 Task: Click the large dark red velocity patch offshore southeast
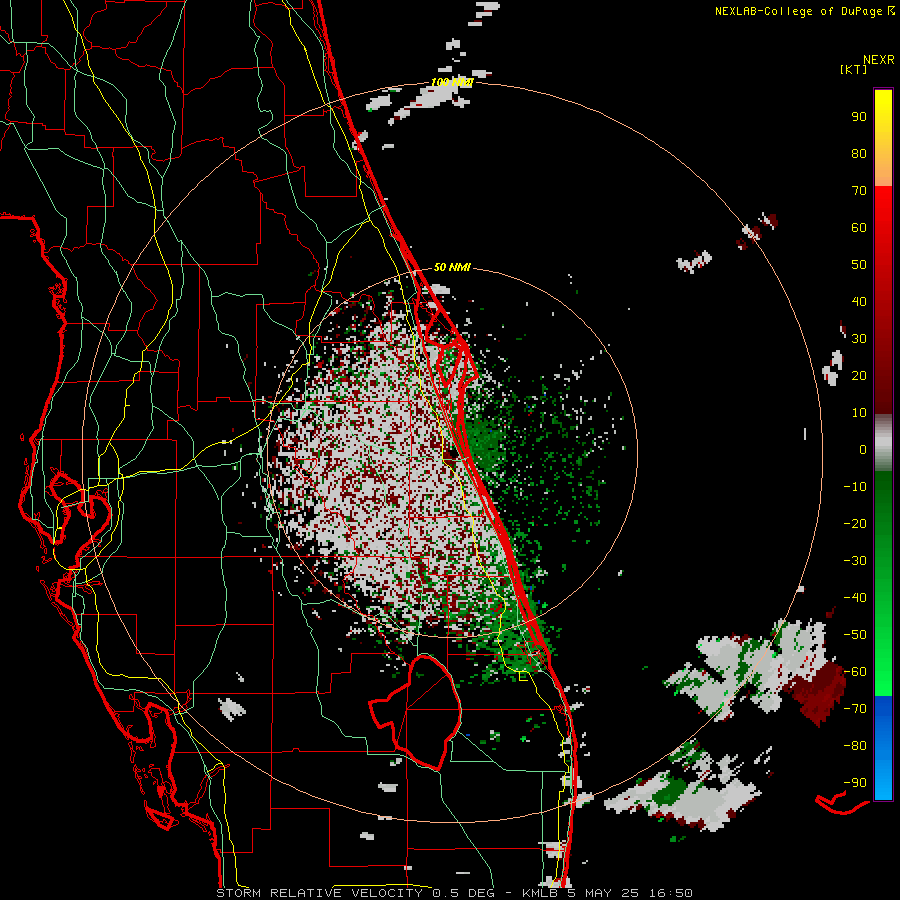pos(818,692)
